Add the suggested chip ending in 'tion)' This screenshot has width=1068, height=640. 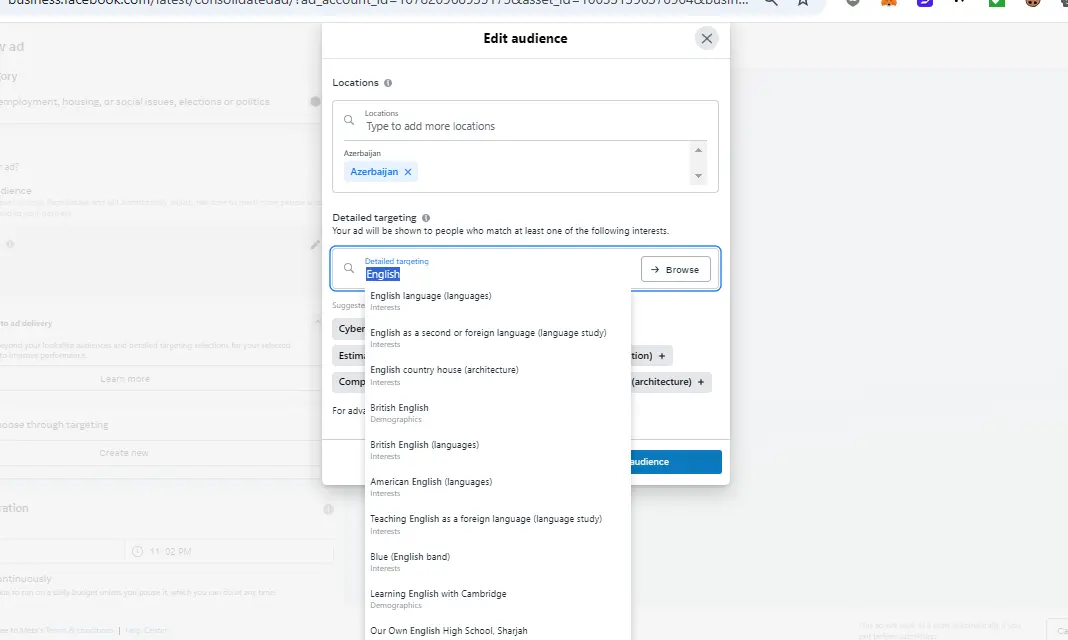651,355
